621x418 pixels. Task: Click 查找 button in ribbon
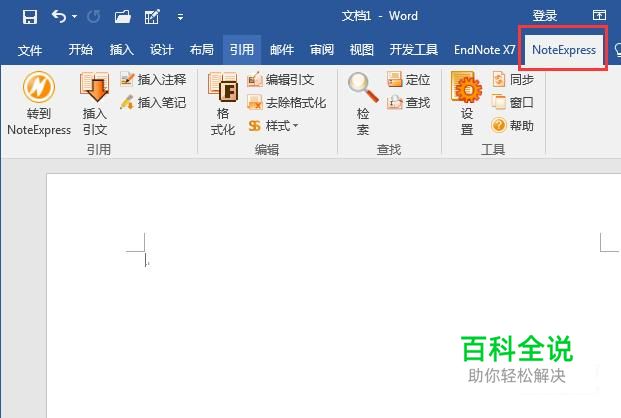pyautogui.click(x=409, y=103)
